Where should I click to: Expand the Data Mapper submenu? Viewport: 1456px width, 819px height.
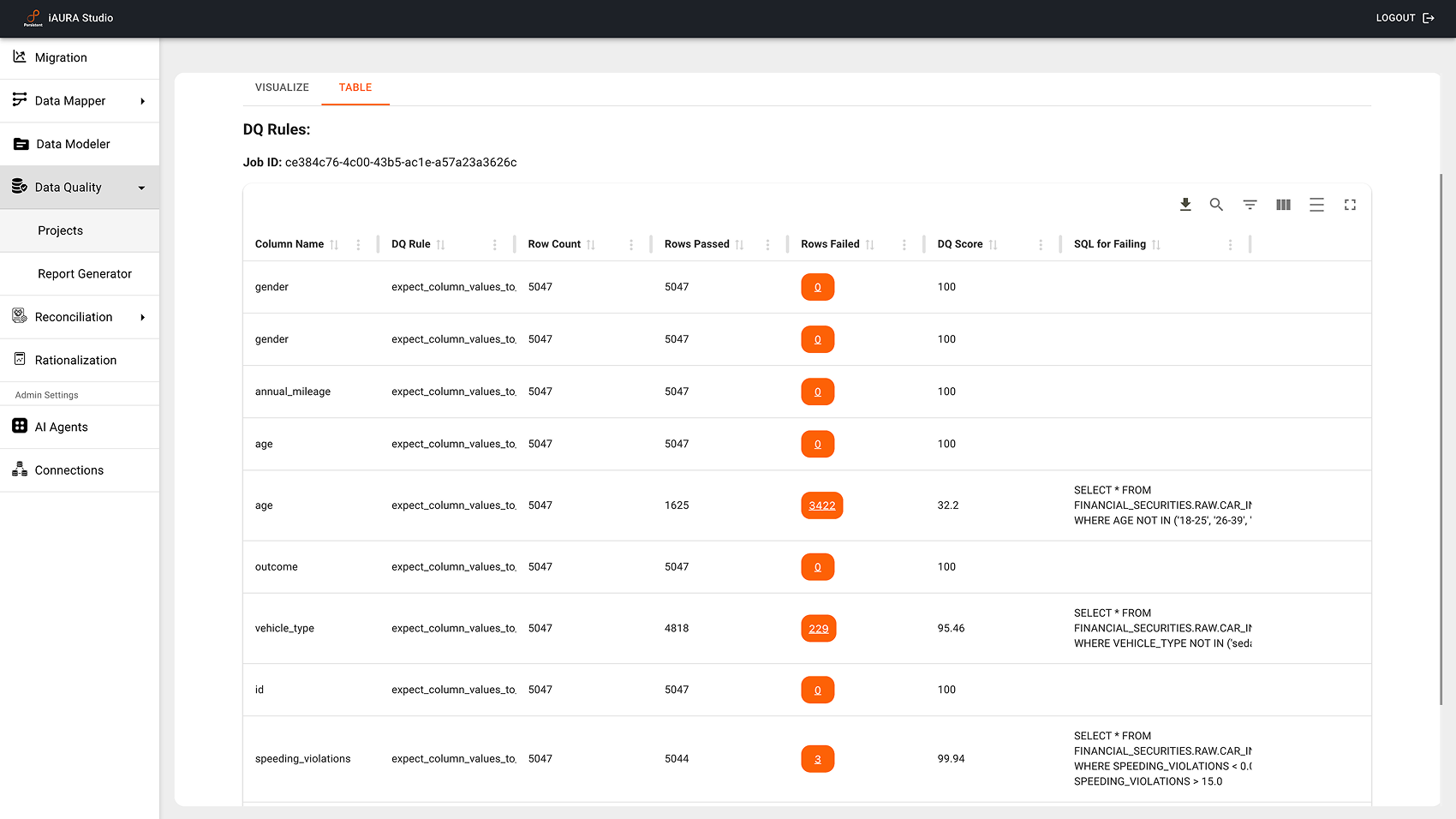[x=142, y=101]
